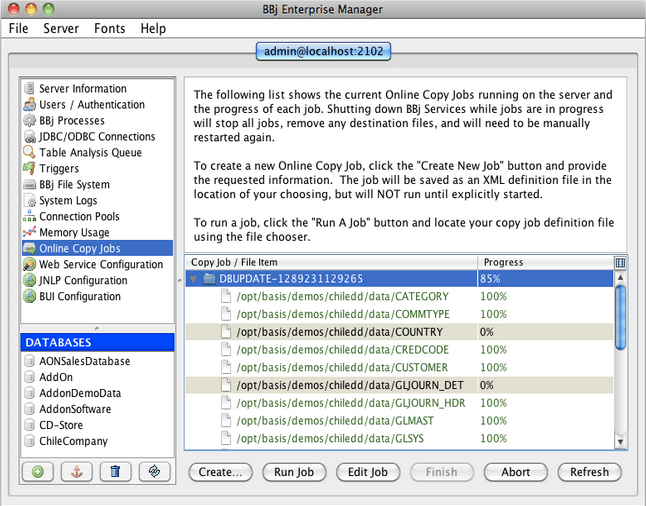Viewport: 646px width, 506px height.
Task: Click the CD-Store database icon
Action: pos(29,425)
